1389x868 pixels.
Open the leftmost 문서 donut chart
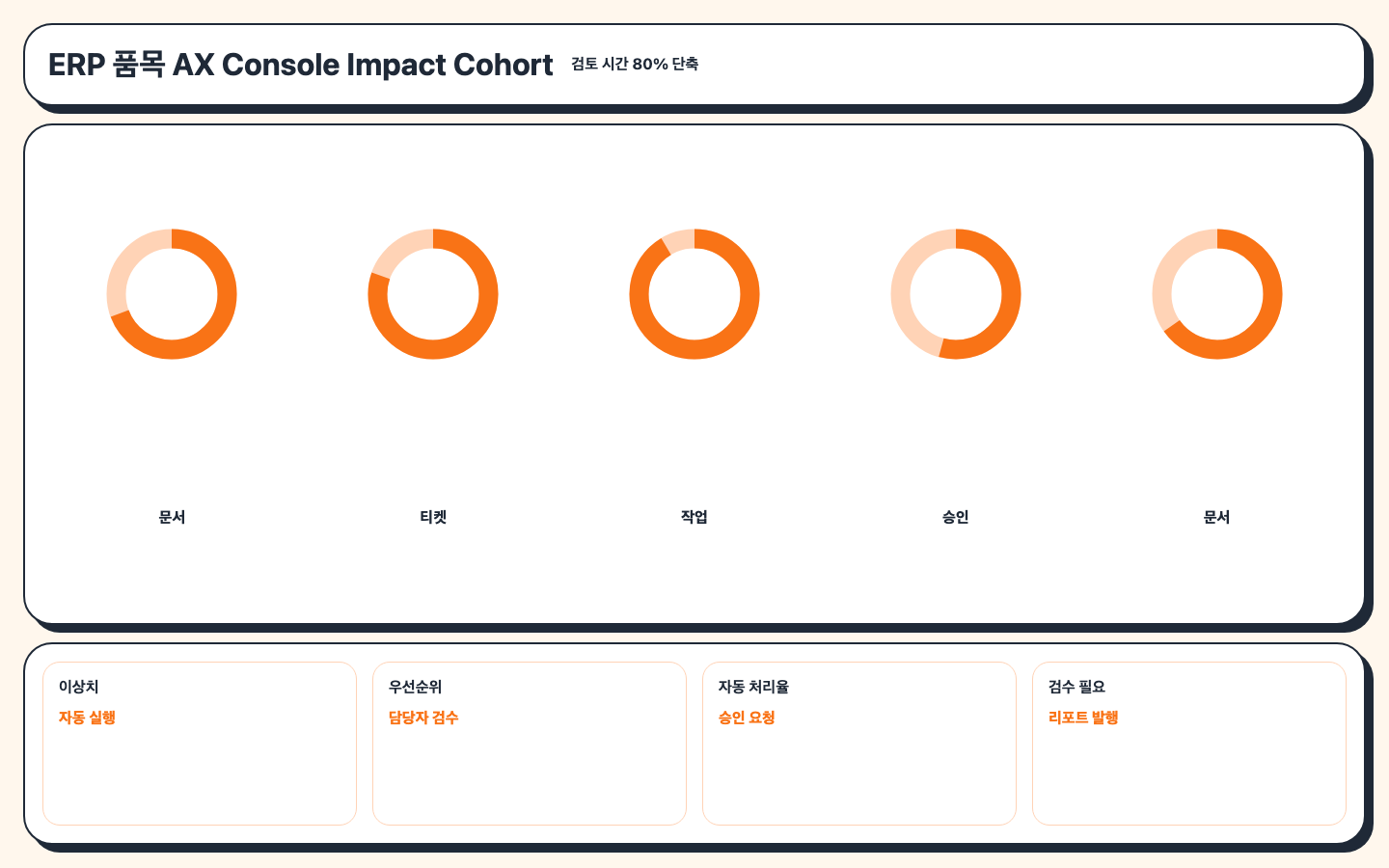click(172, 294)
